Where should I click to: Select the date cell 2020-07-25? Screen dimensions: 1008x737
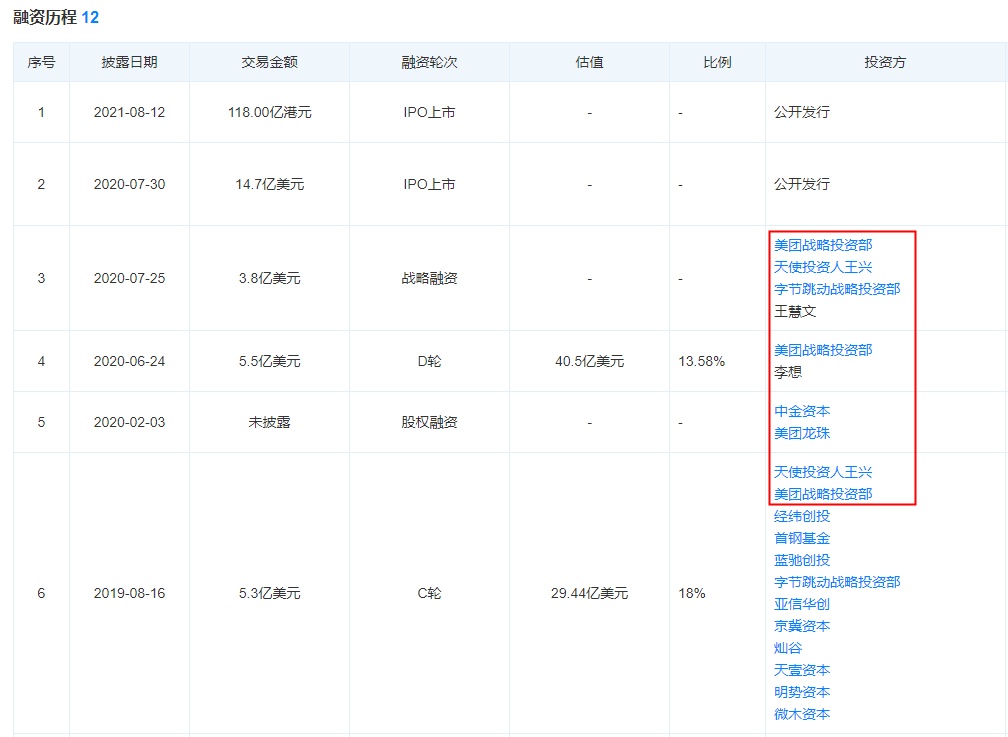point(129,278)
